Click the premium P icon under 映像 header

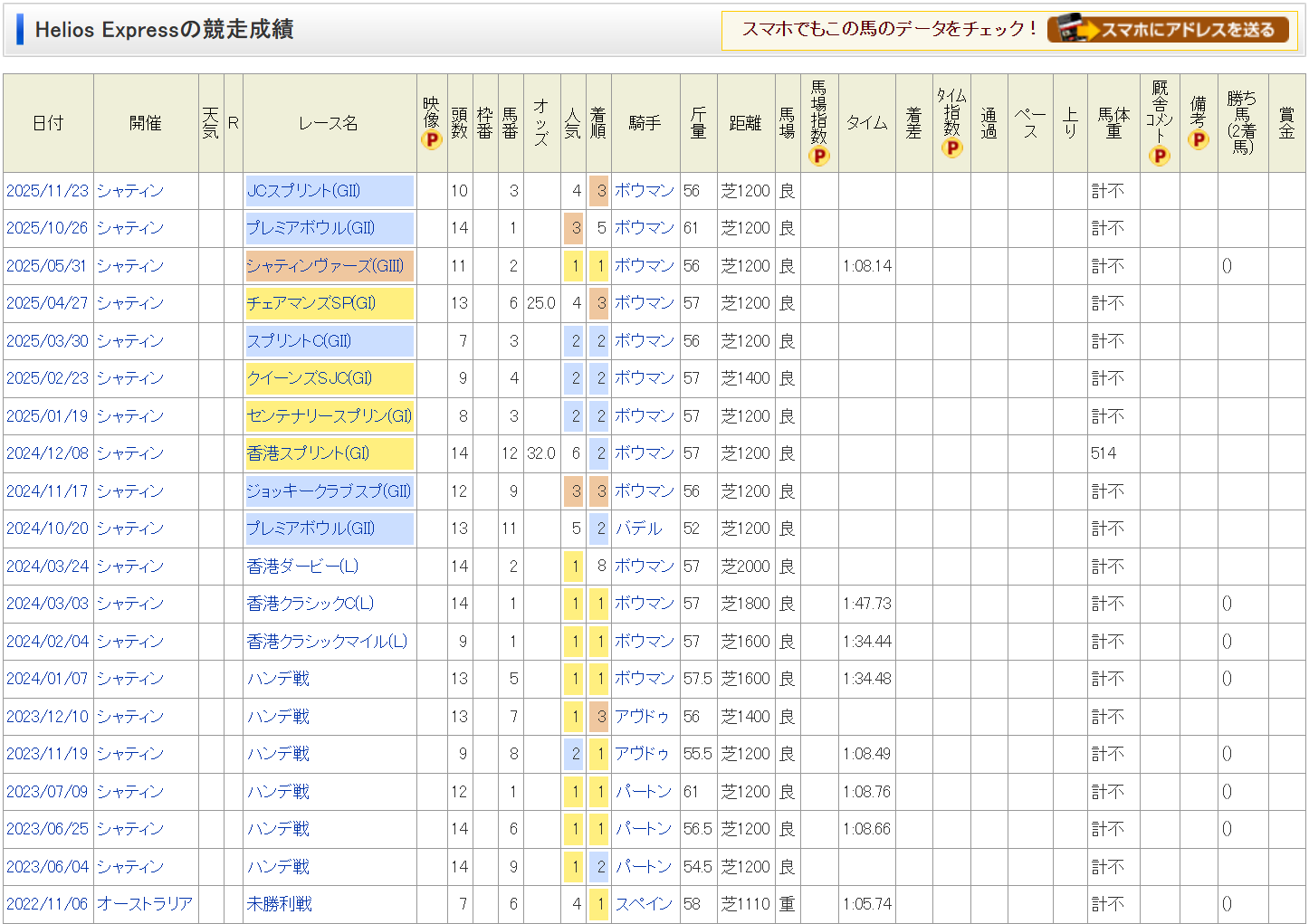432,140
